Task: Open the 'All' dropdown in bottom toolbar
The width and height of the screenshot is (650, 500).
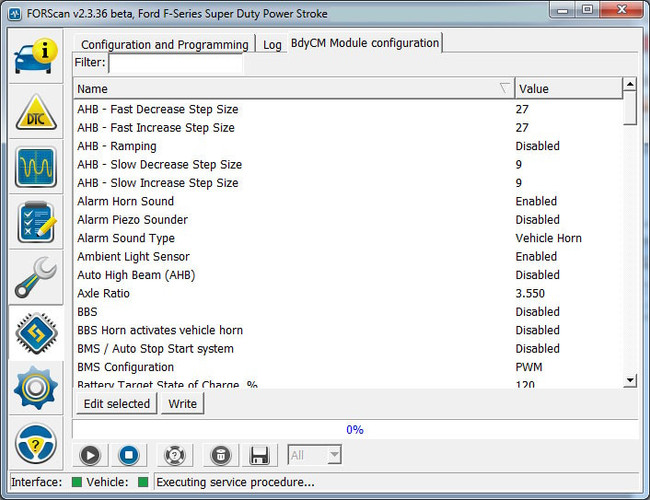Action: click(x=315, y=455)
